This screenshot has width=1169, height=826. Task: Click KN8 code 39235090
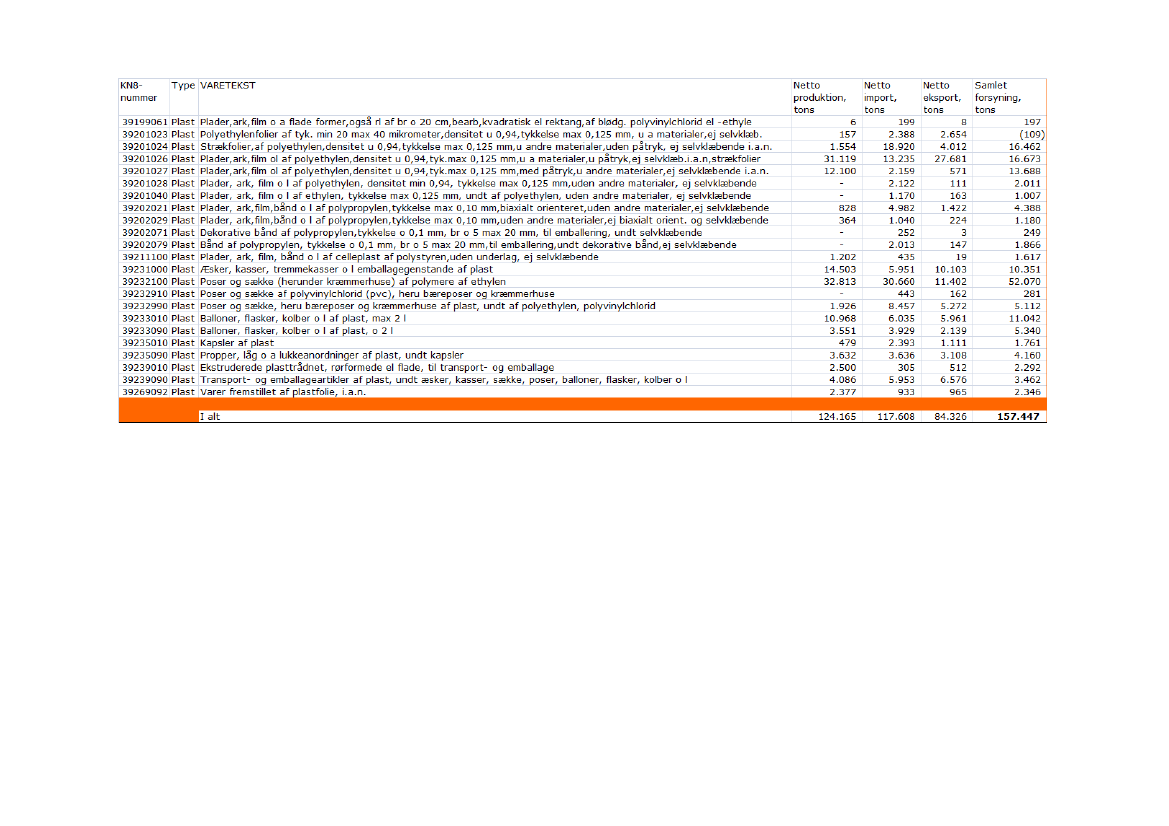pyautogui.click(x=145, y=356)
